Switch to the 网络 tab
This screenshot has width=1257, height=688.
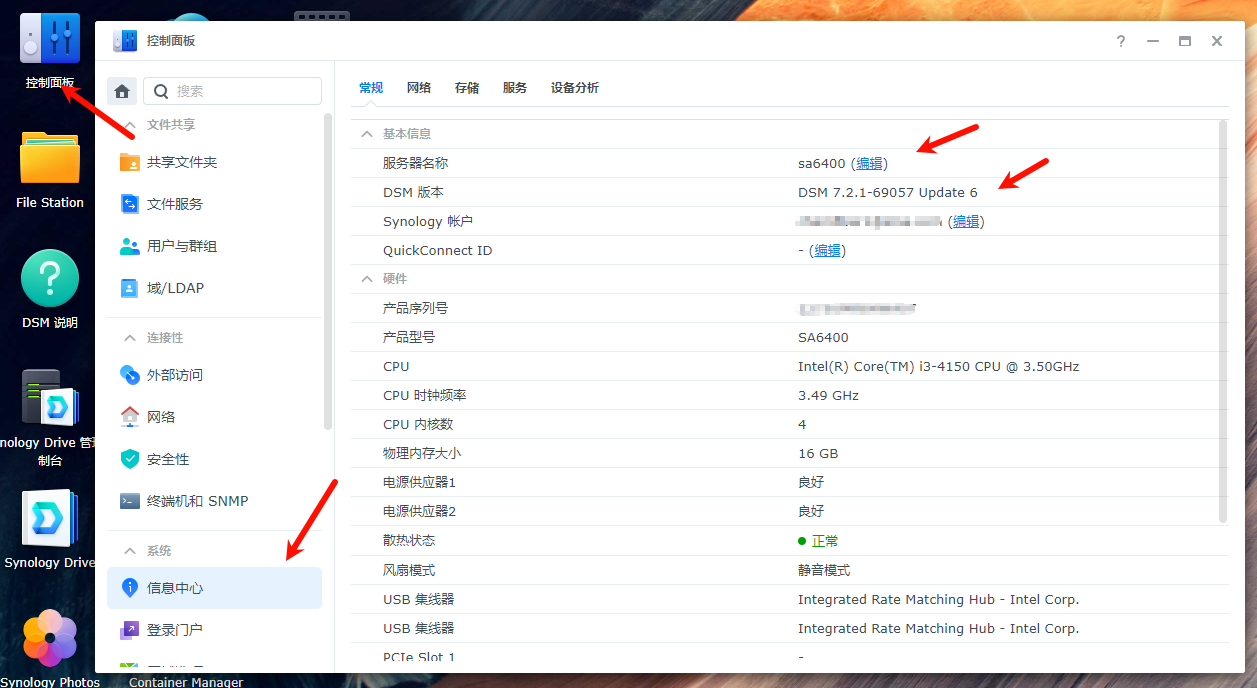pyautogui.click(x=419, y=88)
